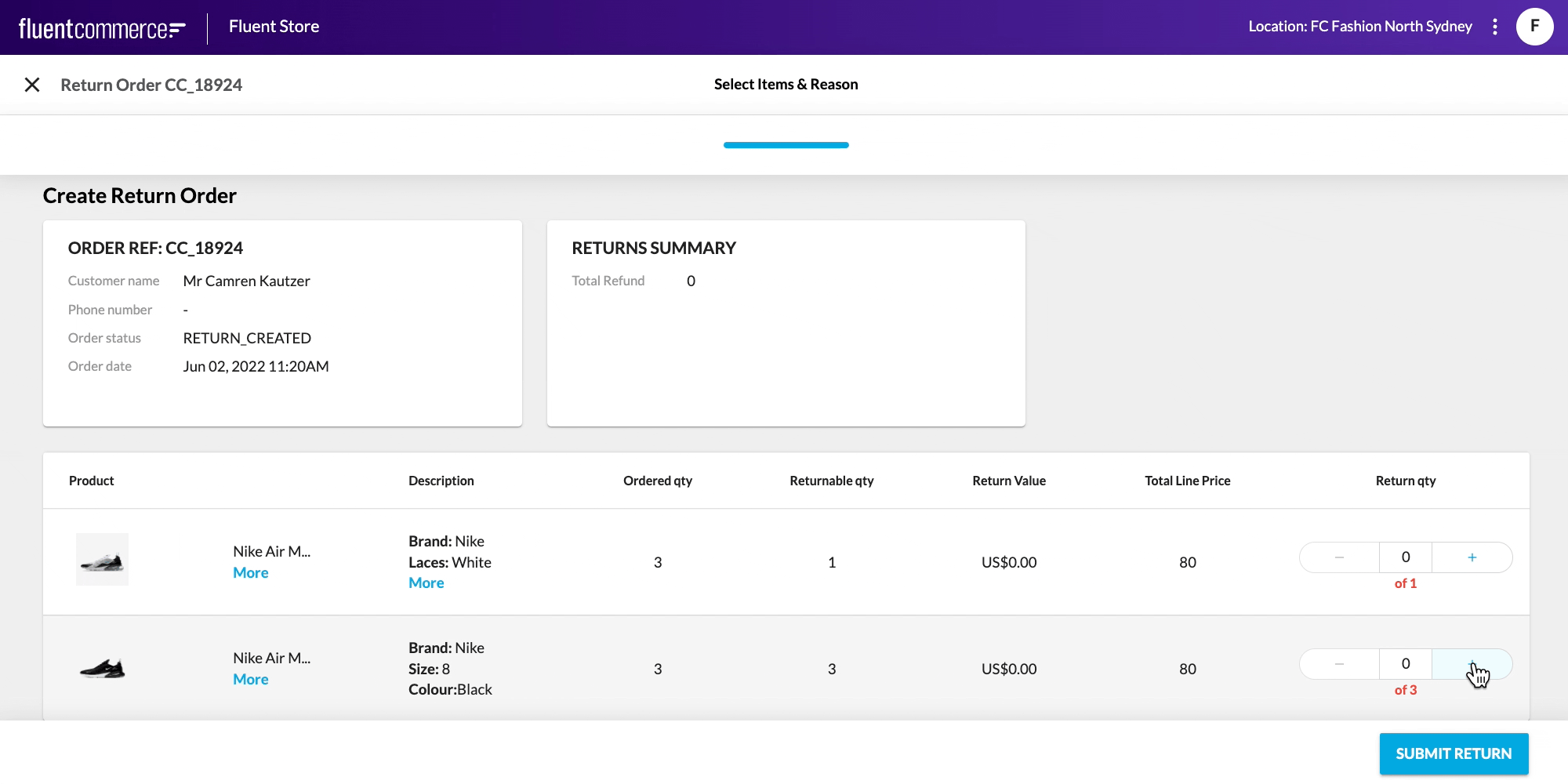Click the plus icon on the first product row
This screenshot has width=1568, height=784.
pyautogui.click(x=1472, y=557)
